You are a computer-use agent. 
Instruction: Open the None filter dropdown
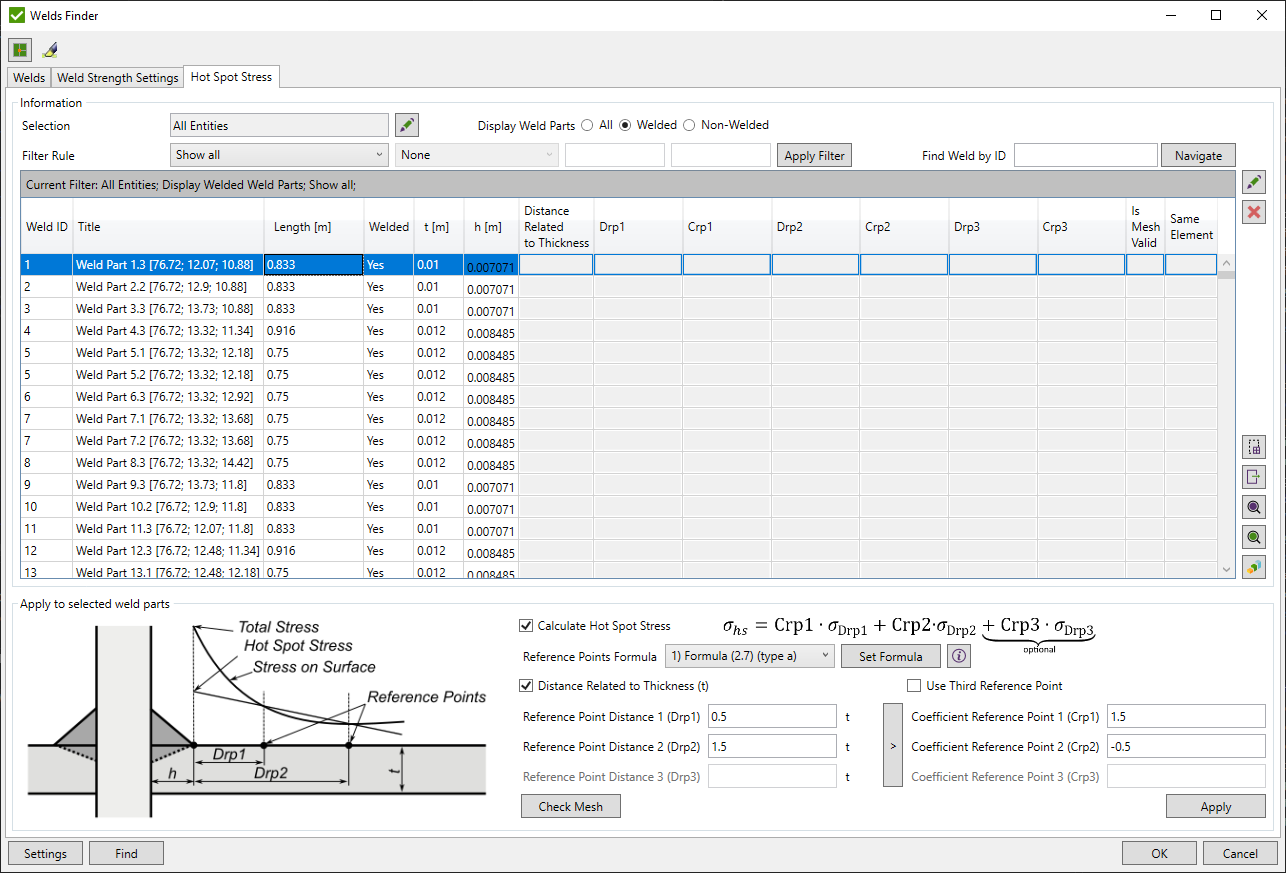click(476, 155)
